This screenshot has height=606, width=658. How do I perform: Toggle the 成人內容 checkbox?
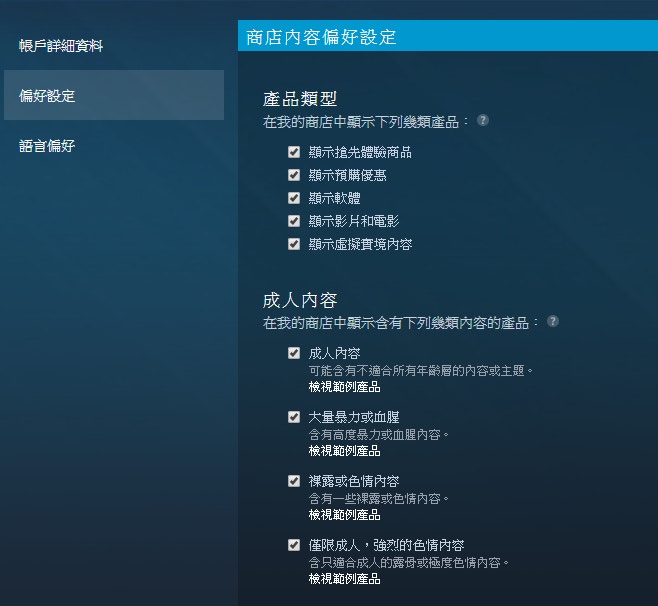tap(294, 353)
